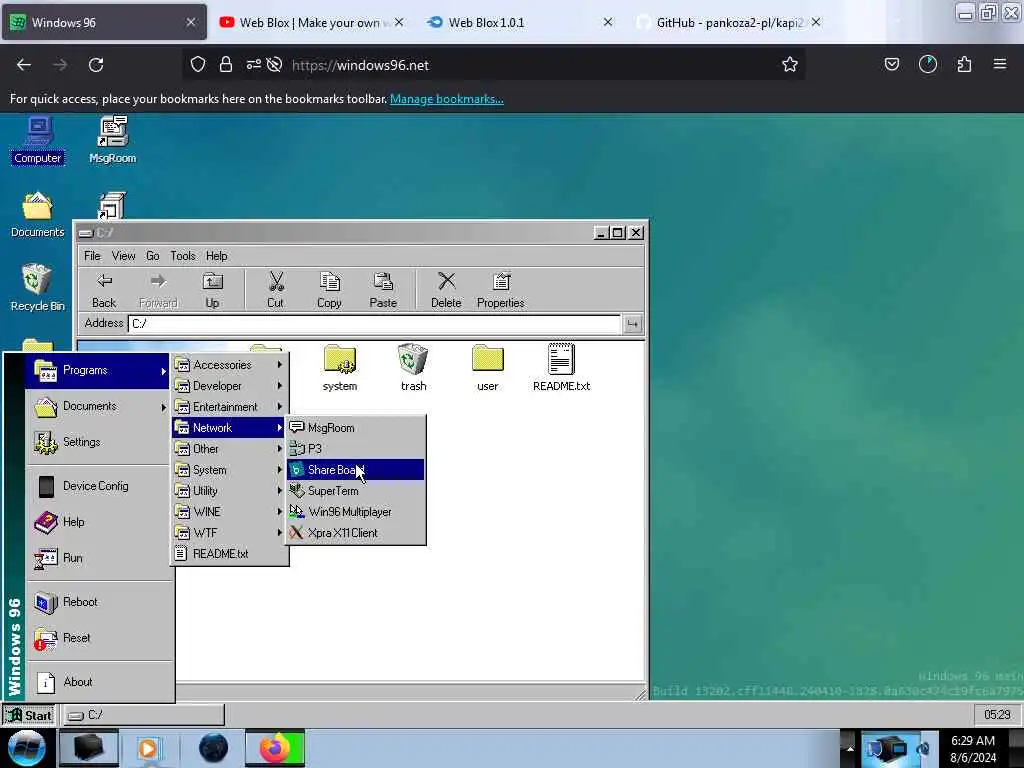1024x768 pixels.
Task: Click the Windows 96 Start button
Action: (x=28, y=715)
